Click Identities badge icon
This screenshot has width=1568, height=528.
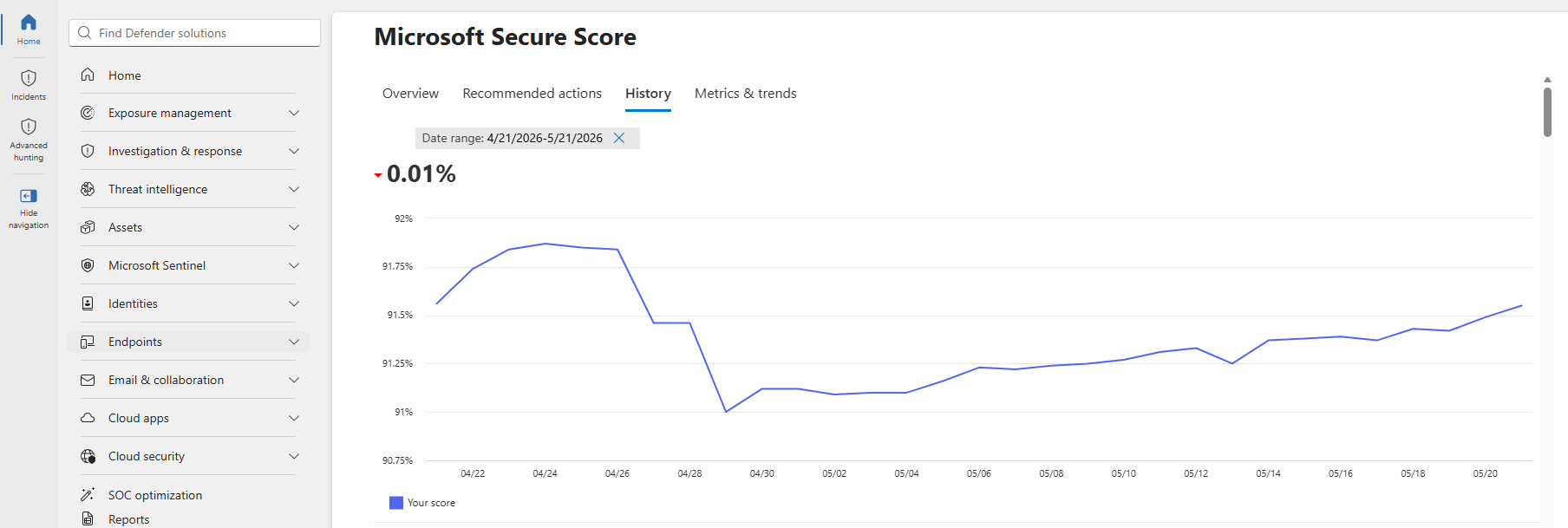[88, 303]
